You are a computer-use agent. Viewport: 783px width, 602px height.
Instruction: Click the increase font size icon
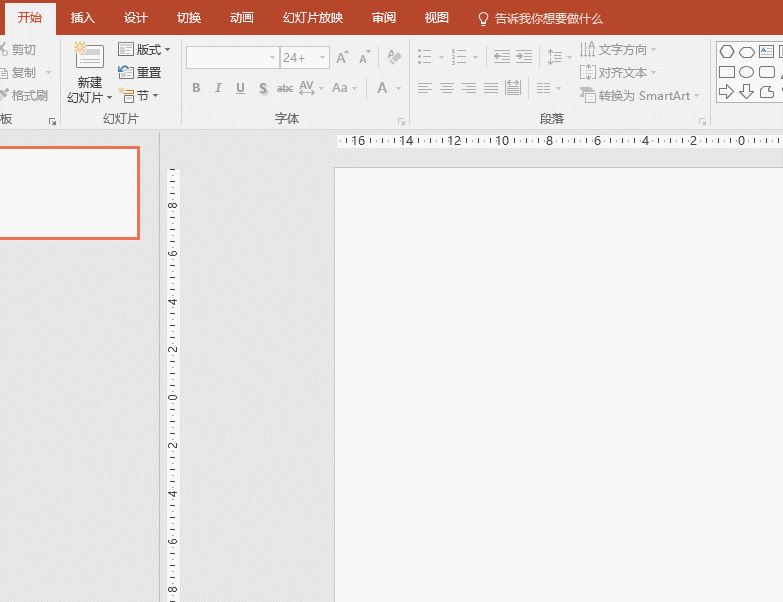(343, 58)
